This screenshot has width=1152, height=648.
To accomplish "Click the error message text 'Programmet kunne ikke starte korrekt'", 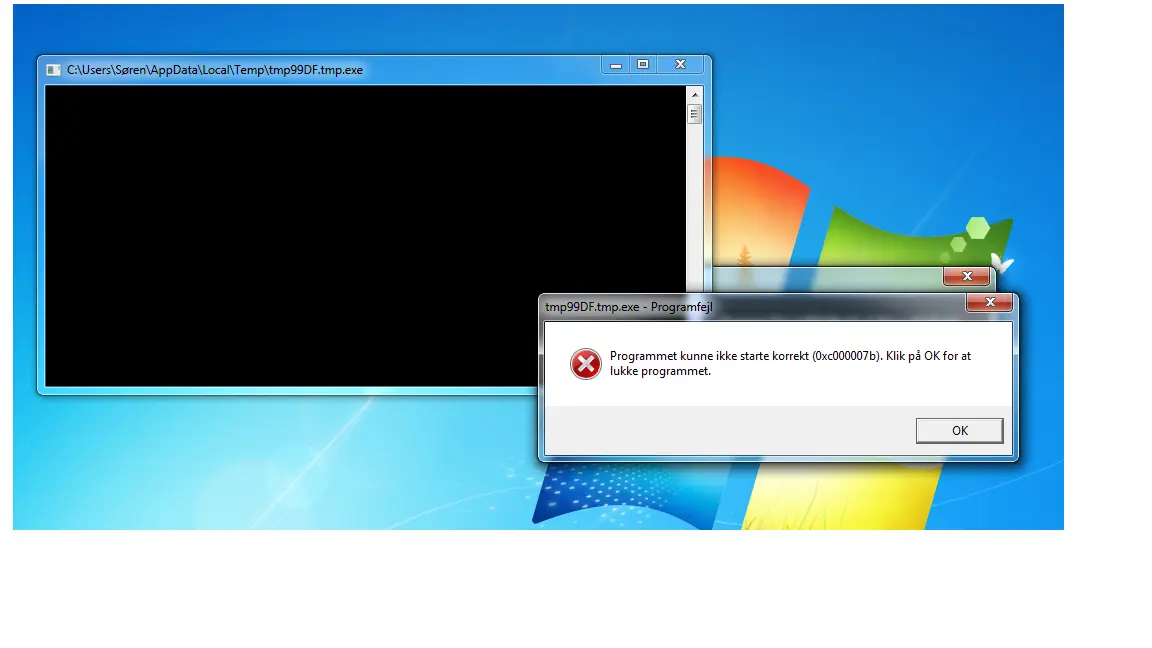I will tap(709, 356).
